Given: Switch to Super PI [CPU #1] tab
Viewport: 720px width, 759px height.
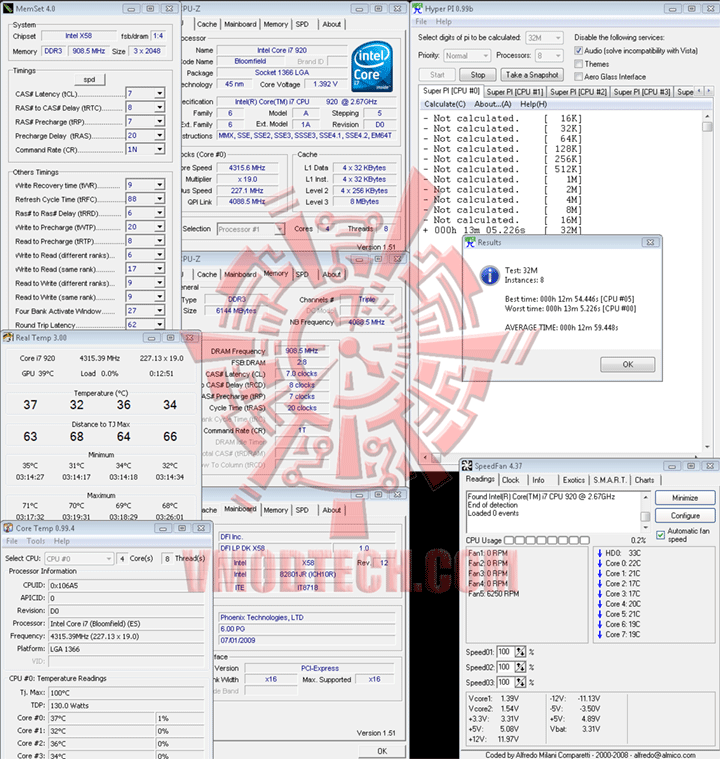Looking at the screenshot, I should (x=515, y=91).
